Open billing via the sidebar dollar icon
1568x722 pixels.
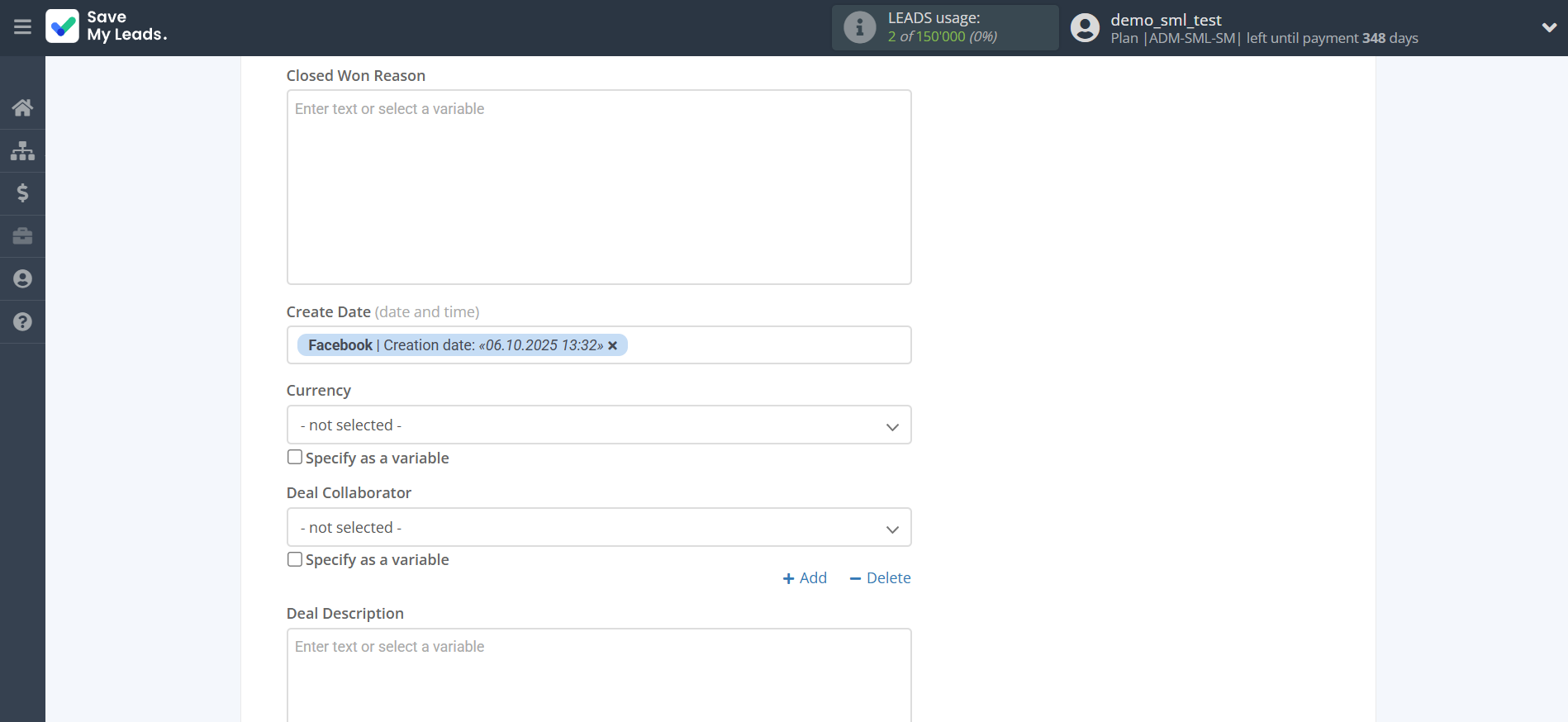click(x=22, y=193)
